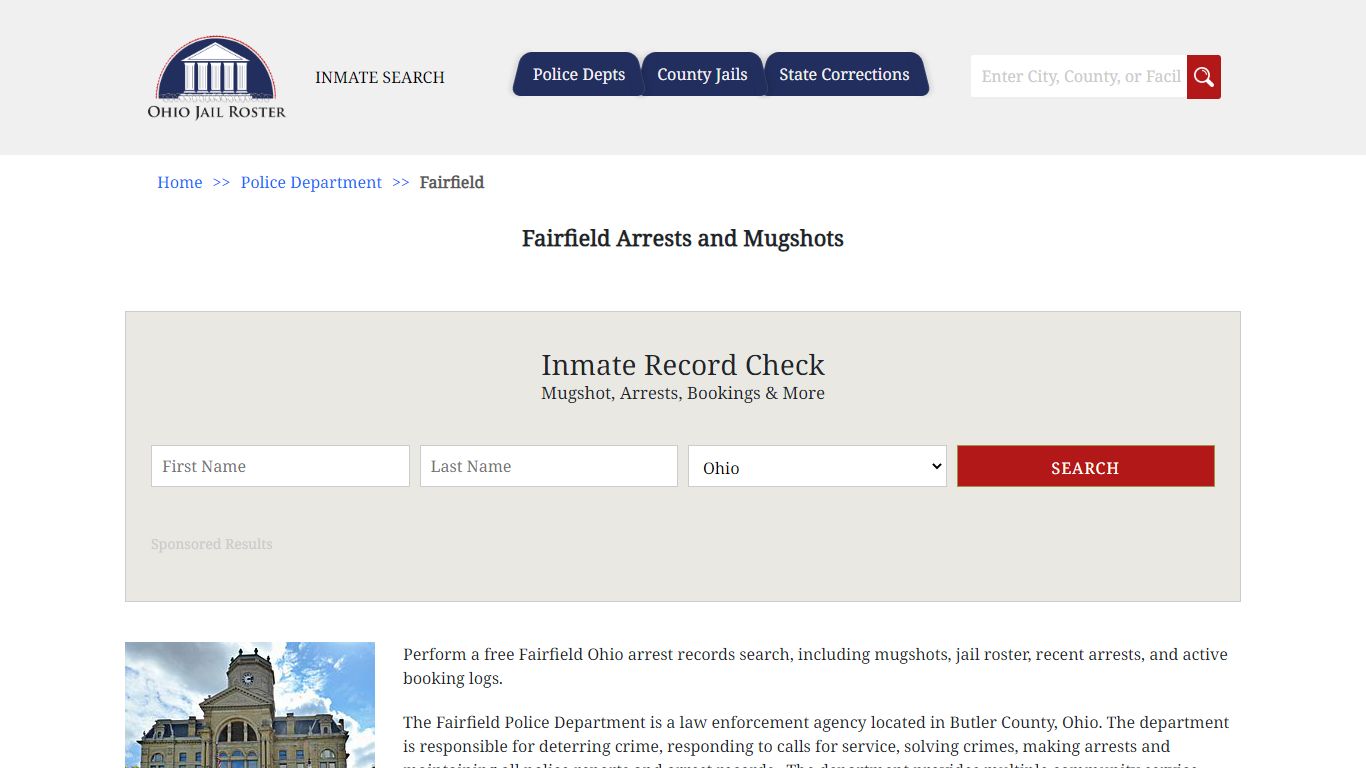Viewport: 1366px width, 768px height.
Task: Click the Inmate Record Check heading
Action: [683, 365]
